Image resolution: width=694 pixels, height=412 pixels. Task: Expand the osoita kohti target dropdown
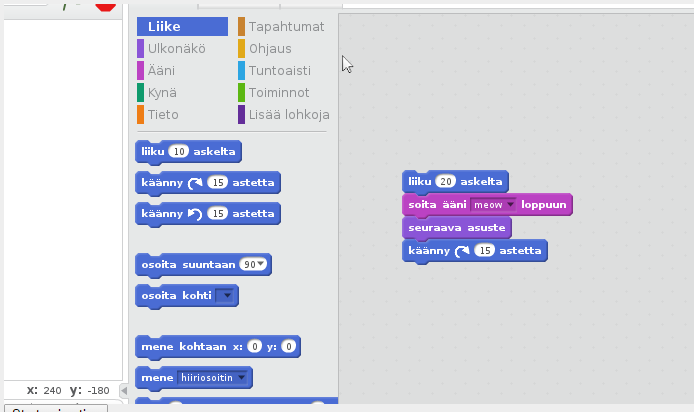(227, 296)
